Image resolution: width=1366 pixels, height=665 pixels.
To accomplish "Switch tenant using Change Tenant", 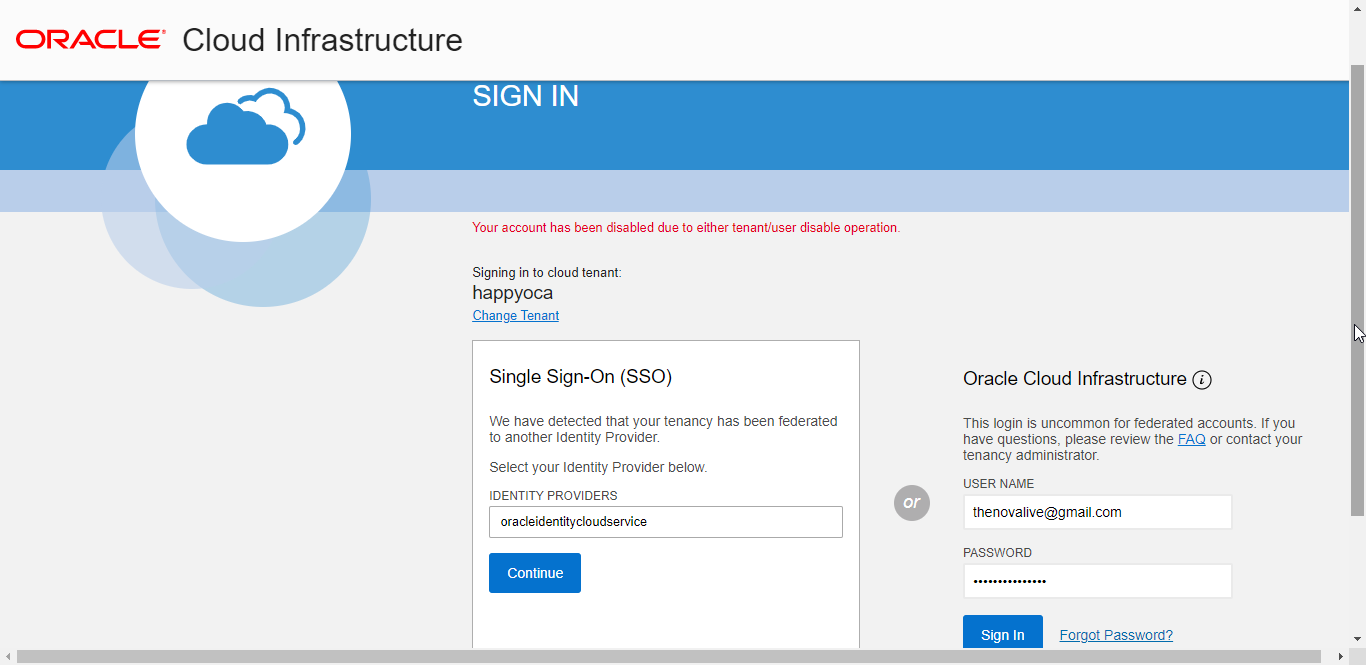I will [x=515, y=315].
